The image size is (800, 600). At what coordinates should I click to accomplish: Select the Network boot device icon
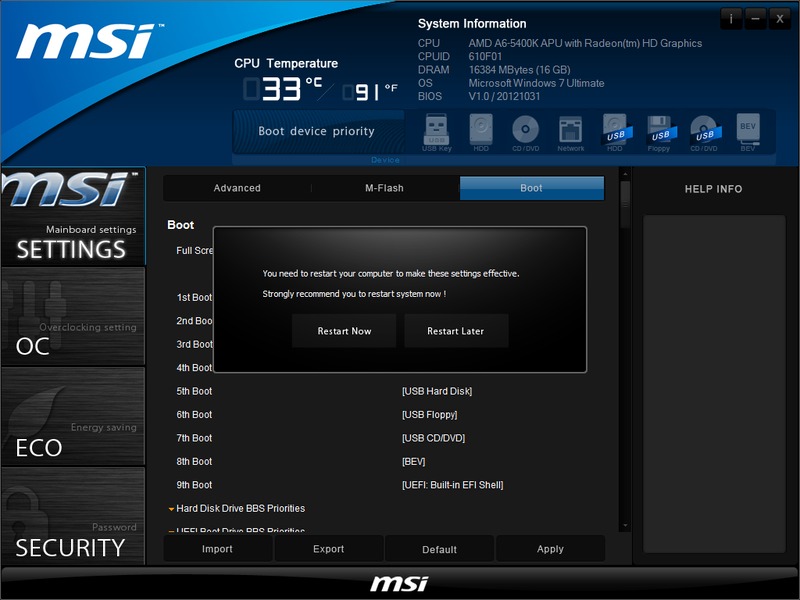tap(570, 131)
